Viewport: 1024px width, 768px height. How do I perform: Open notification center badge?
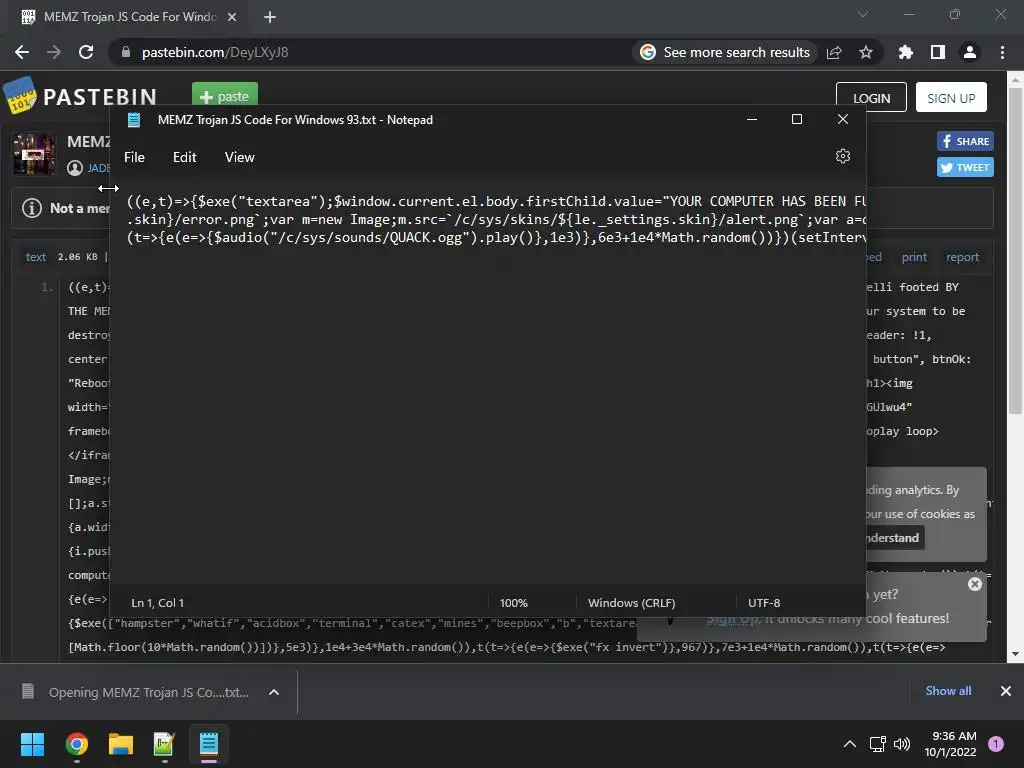[996, 744]
